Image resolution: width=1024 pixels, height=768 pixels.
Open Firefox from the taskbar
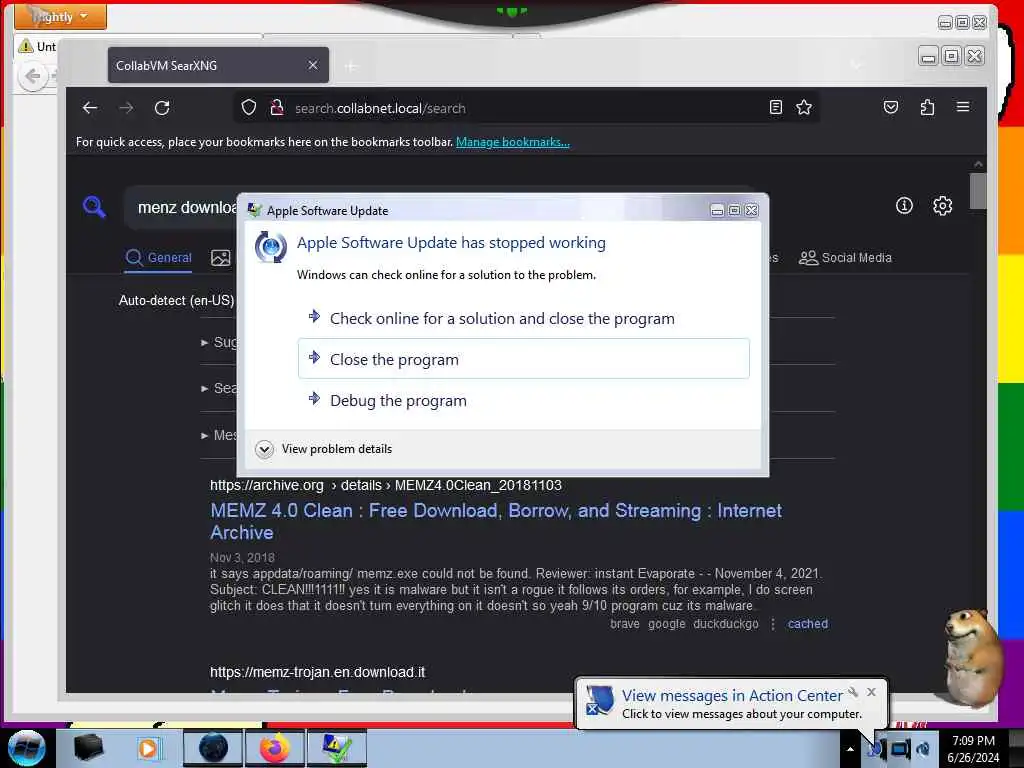point(275,748)
